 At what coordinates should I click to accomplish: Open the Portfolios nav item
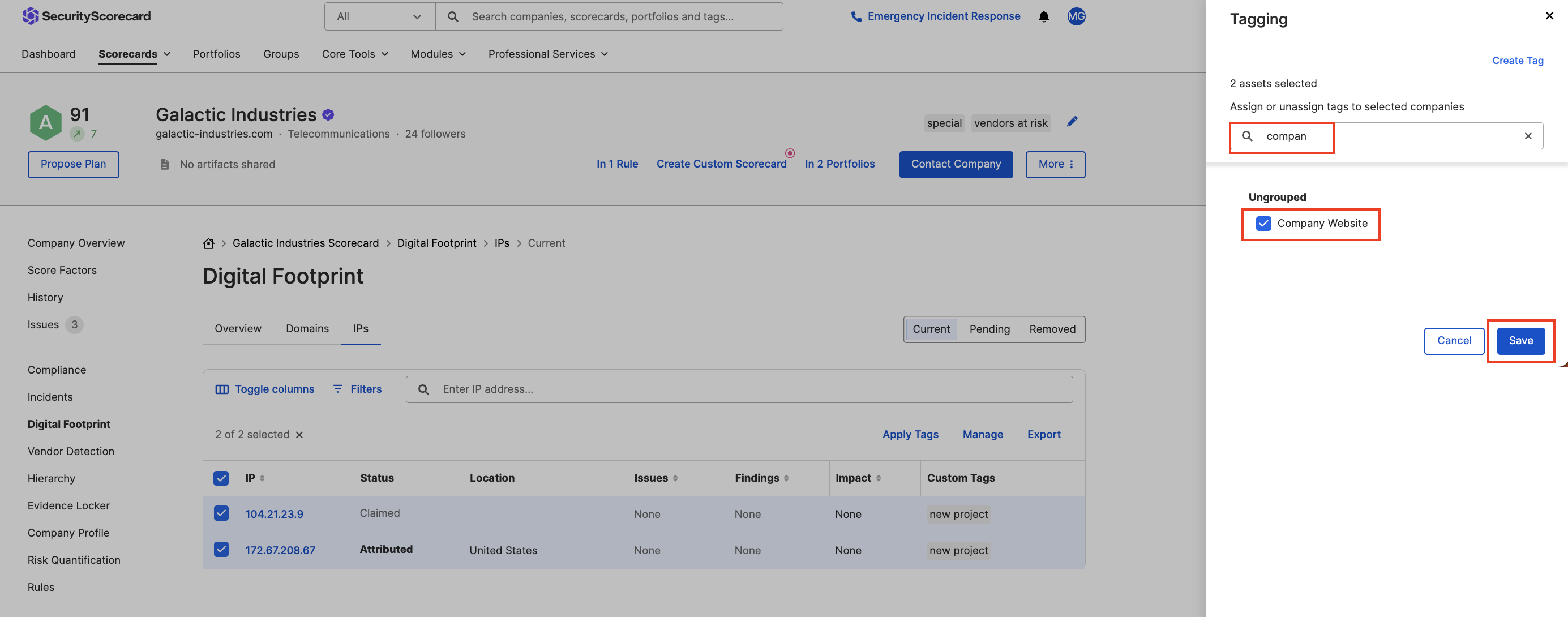pyautogui.click(x=217, y=54)
